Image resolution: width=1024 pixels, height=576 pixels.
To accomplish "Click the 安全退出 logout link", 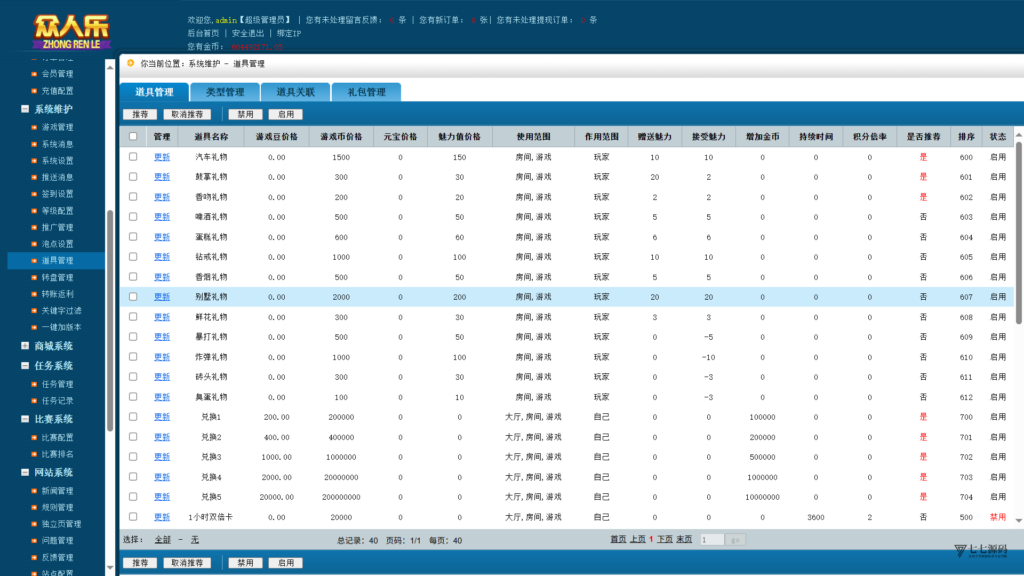I will point(248,33).
